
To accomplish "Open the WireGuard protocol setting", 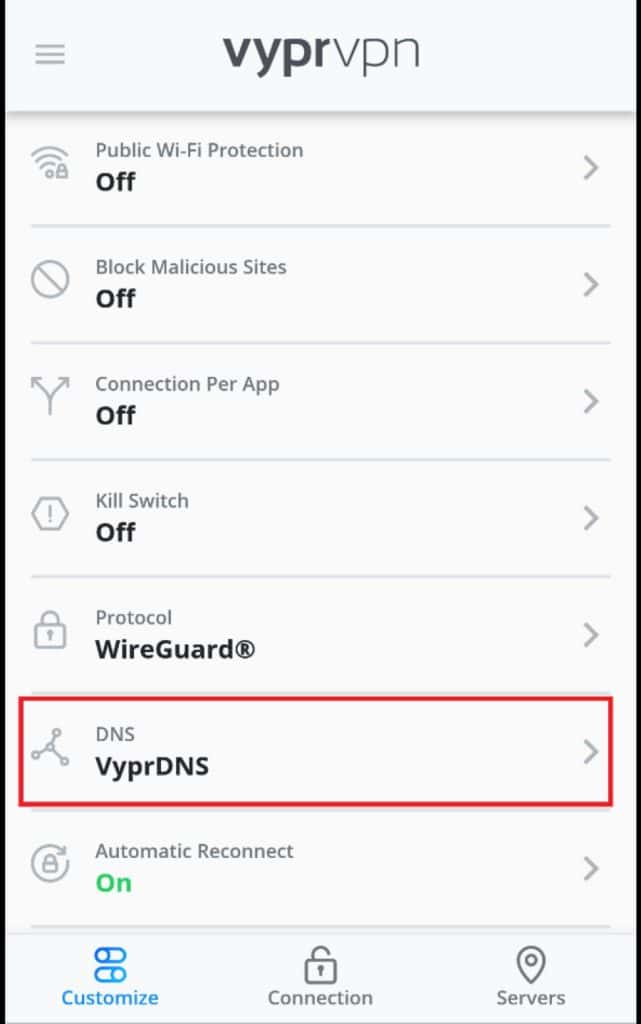I will 175,650.
